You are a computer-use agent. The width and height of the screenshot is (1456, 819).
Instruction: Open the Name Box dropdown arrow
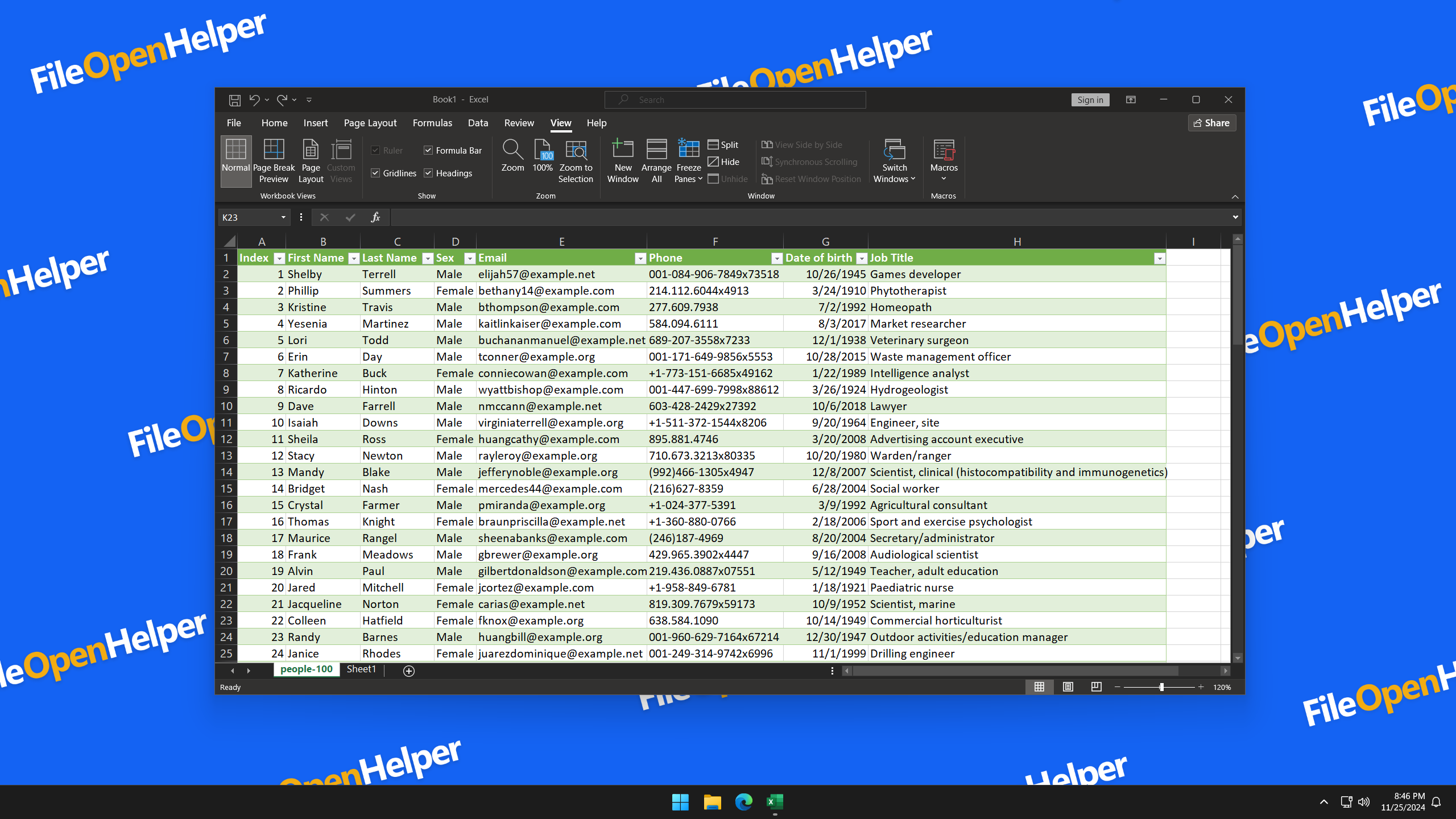click(283, 217)
